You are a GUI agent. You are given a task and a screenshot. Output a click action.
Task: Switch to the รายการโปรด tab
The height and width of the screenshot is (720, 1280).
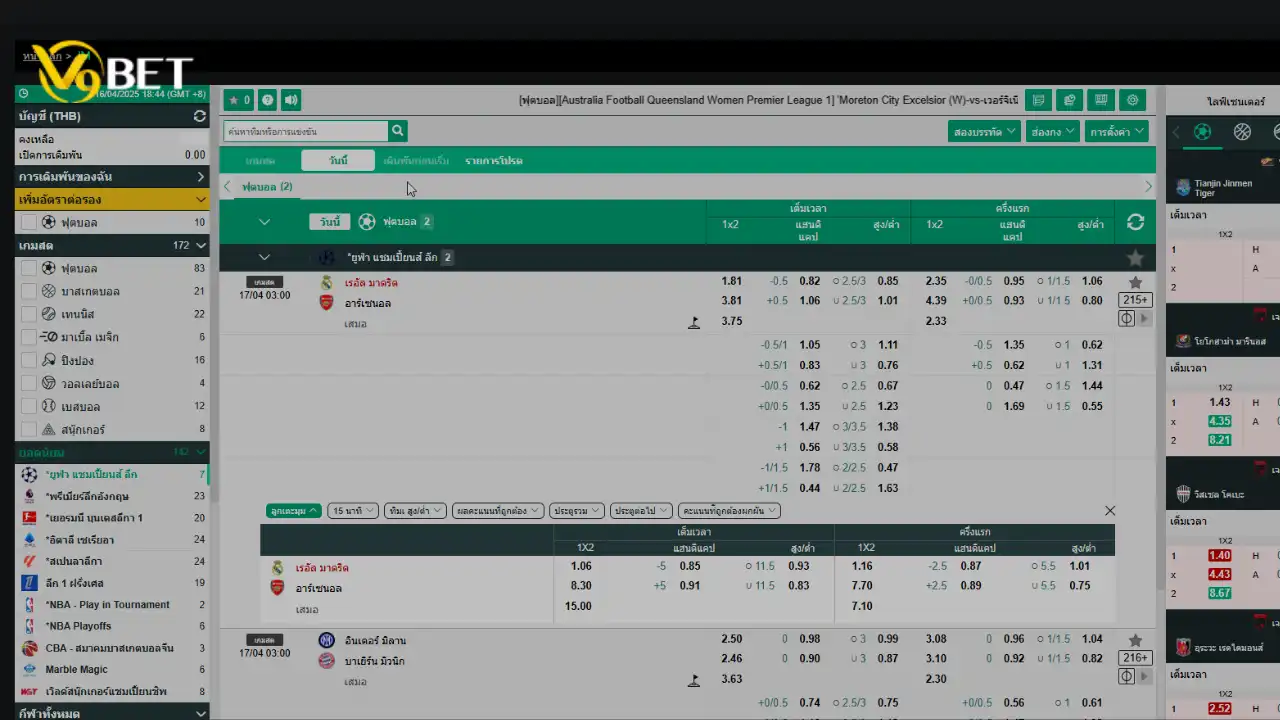494,161
